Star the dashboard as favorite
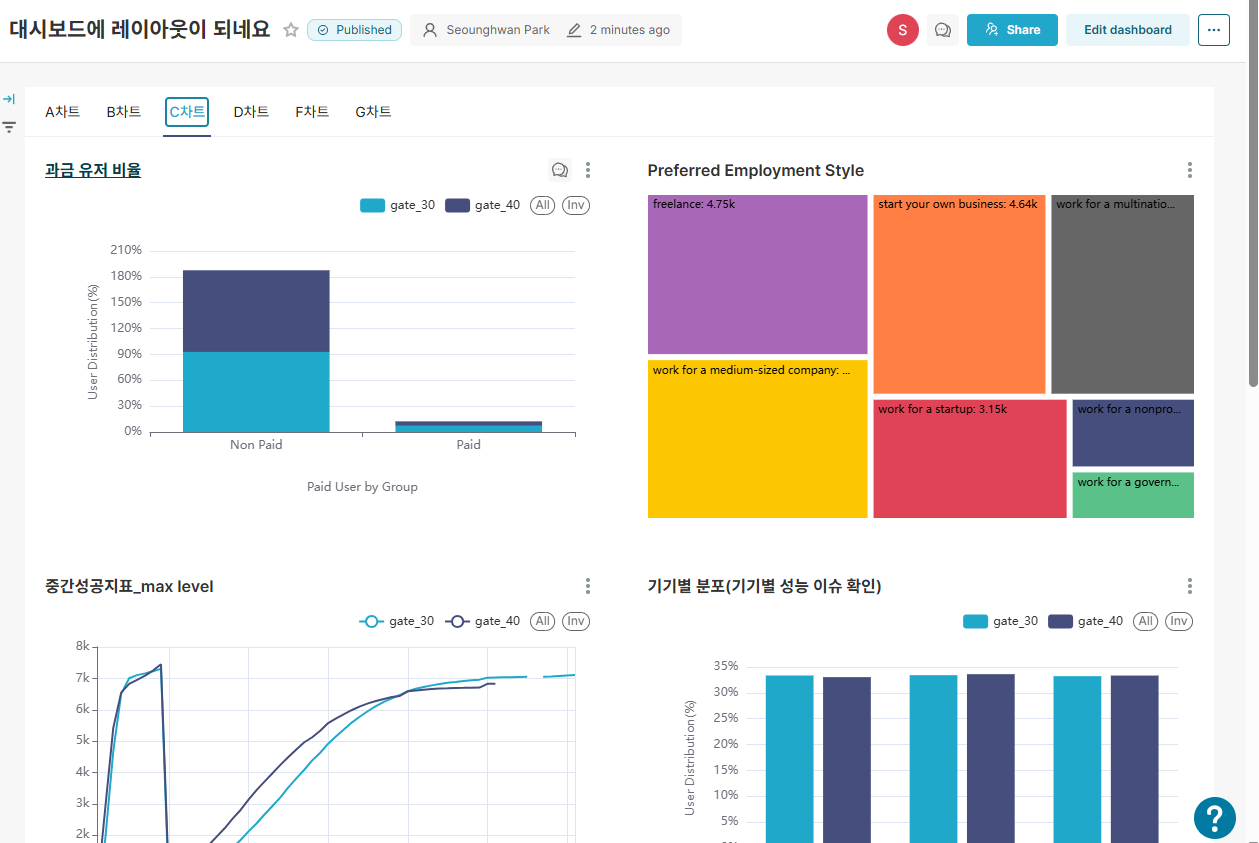The height and width of the screenshot is (843, 1259). 291,30
